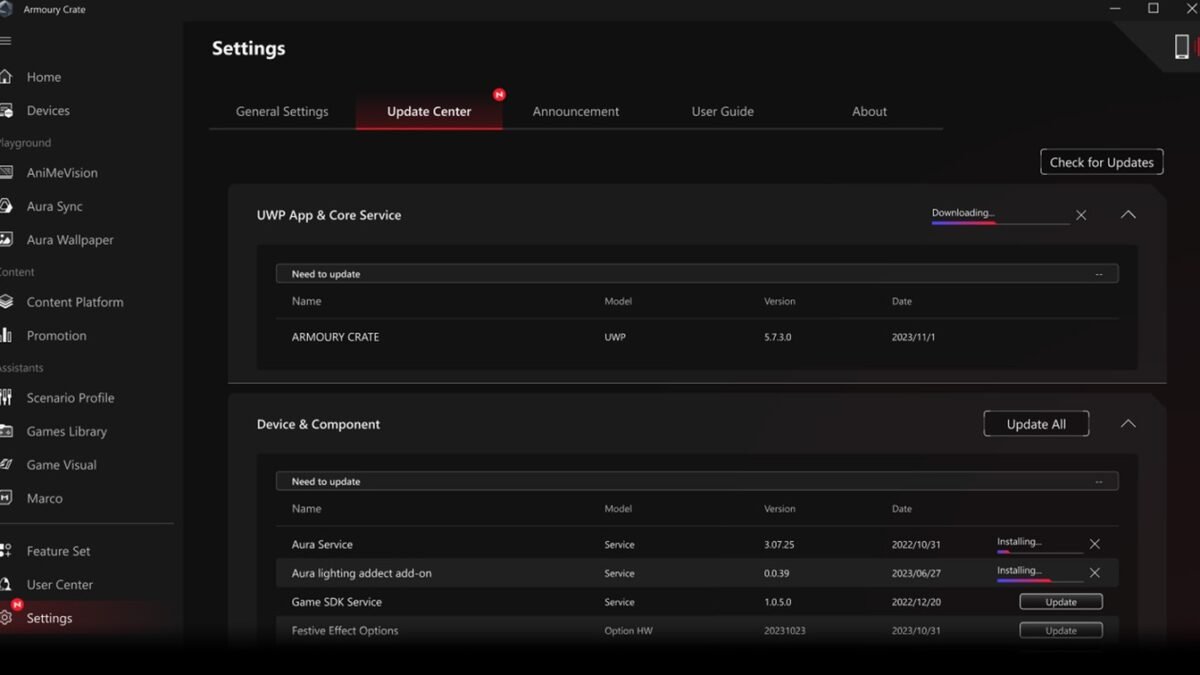
Task: Click version 5.7.3.0 value
Action: 777,337
